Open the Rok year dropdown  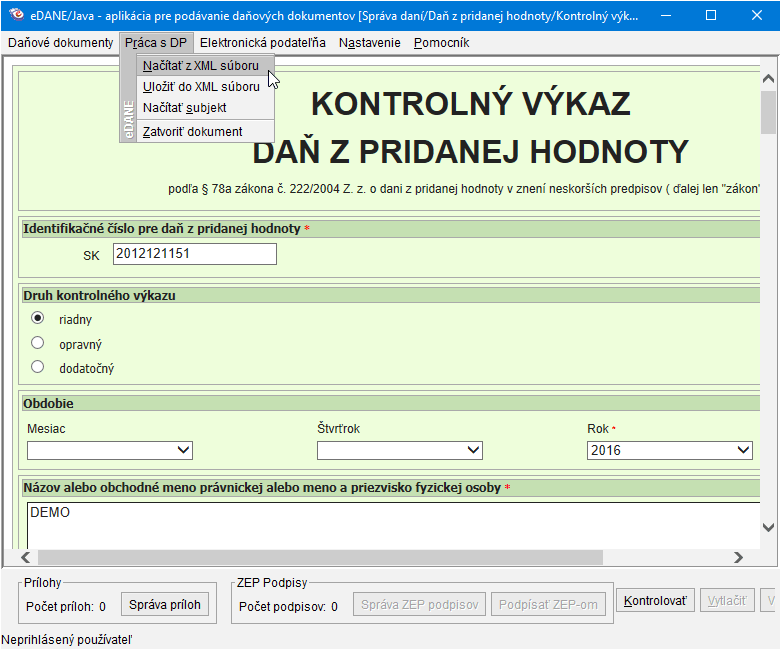tap(669, 451)
